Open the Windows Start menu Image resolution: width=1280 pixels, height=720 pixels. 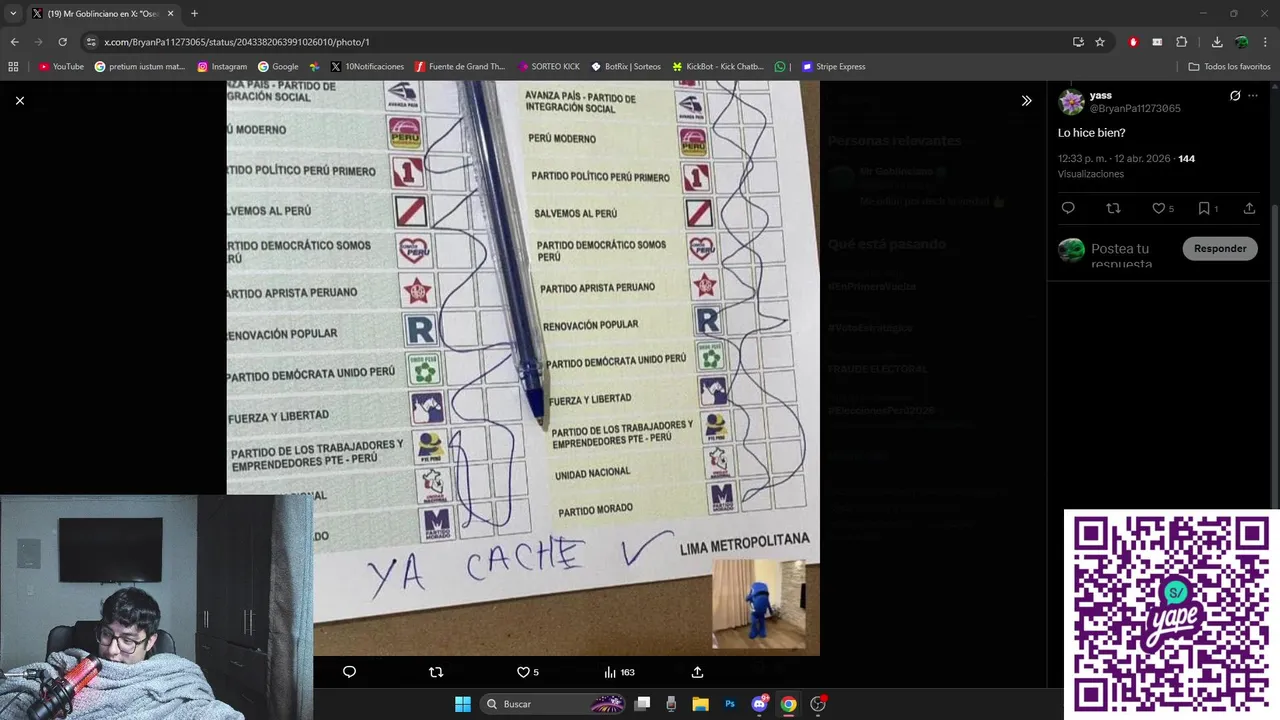[x=462, y=704]
